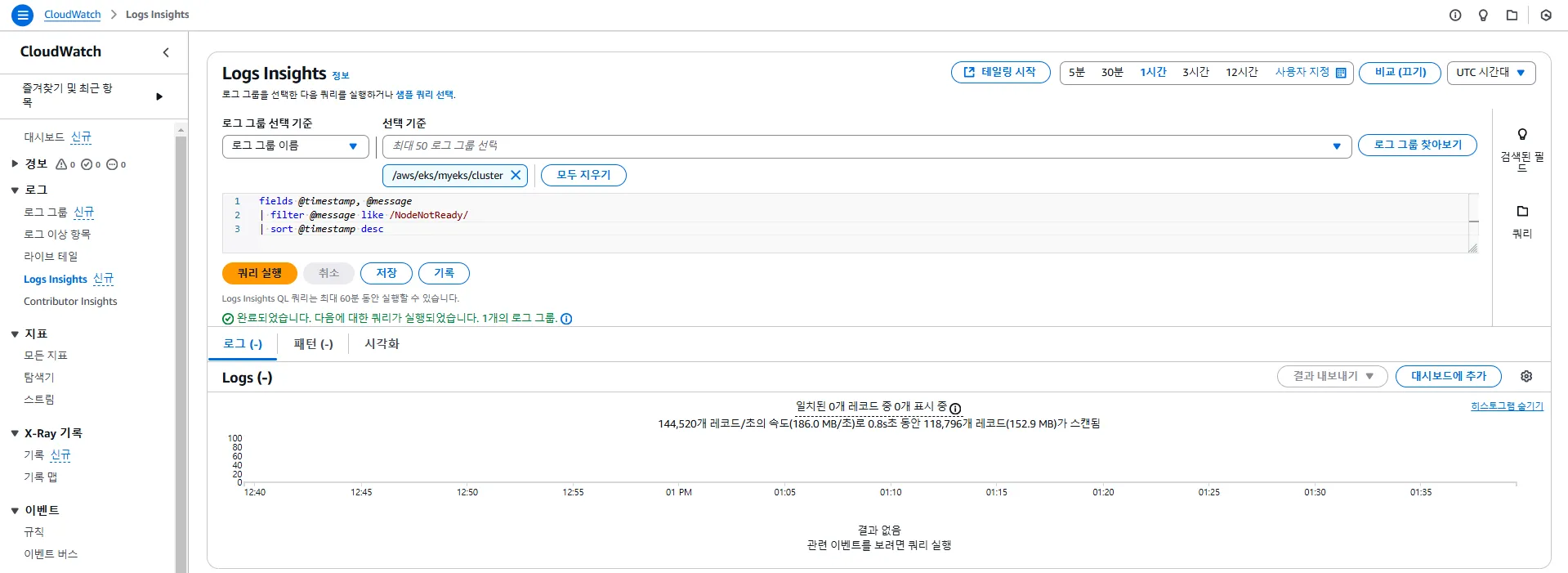This screenshot has width=1568, height=573.
Task: Select the 1시간 time range
Action: [x=1153, y=72]
